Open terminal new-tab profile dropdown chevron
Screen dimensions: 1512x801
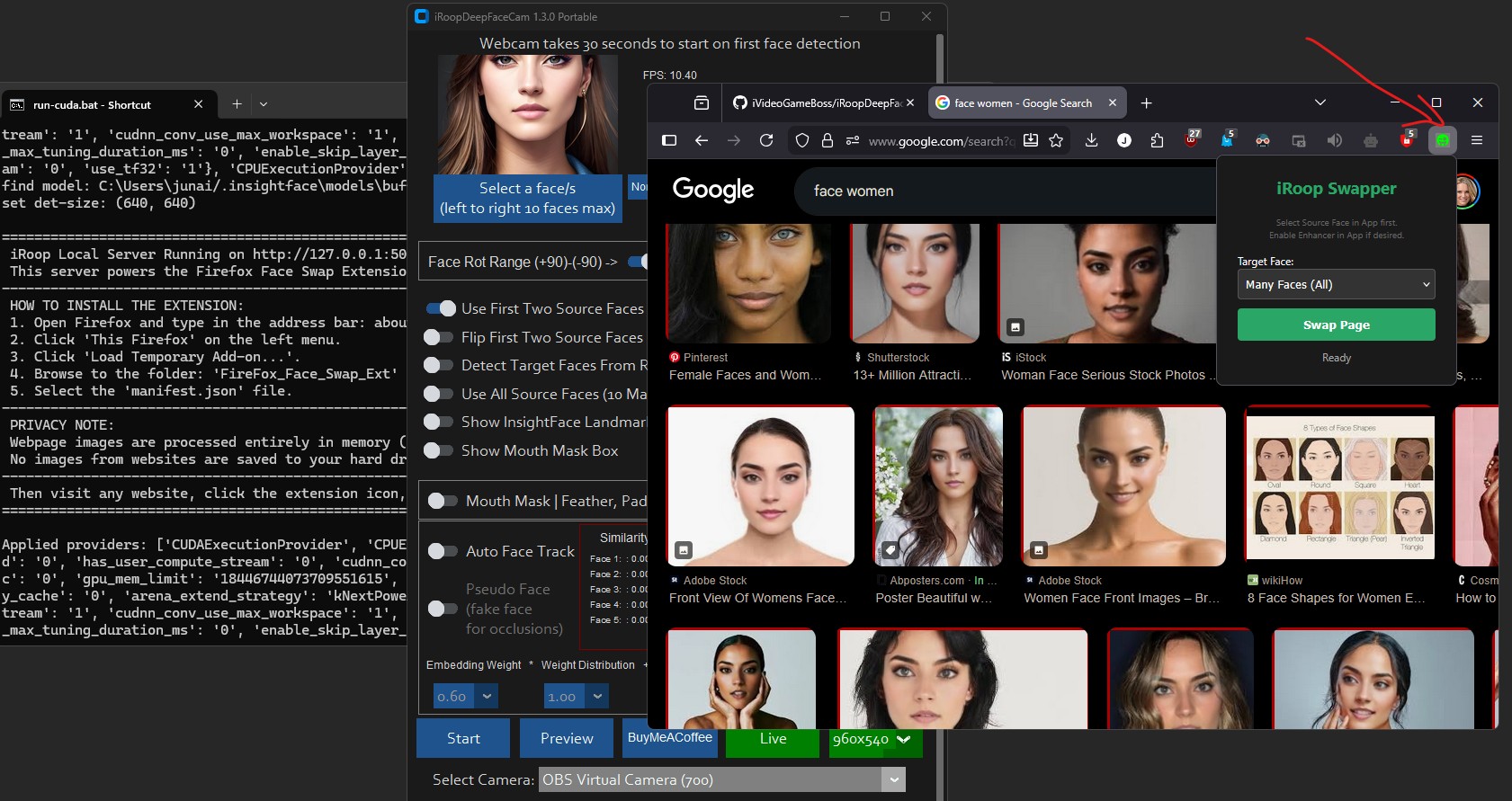(x=264, y=104)
